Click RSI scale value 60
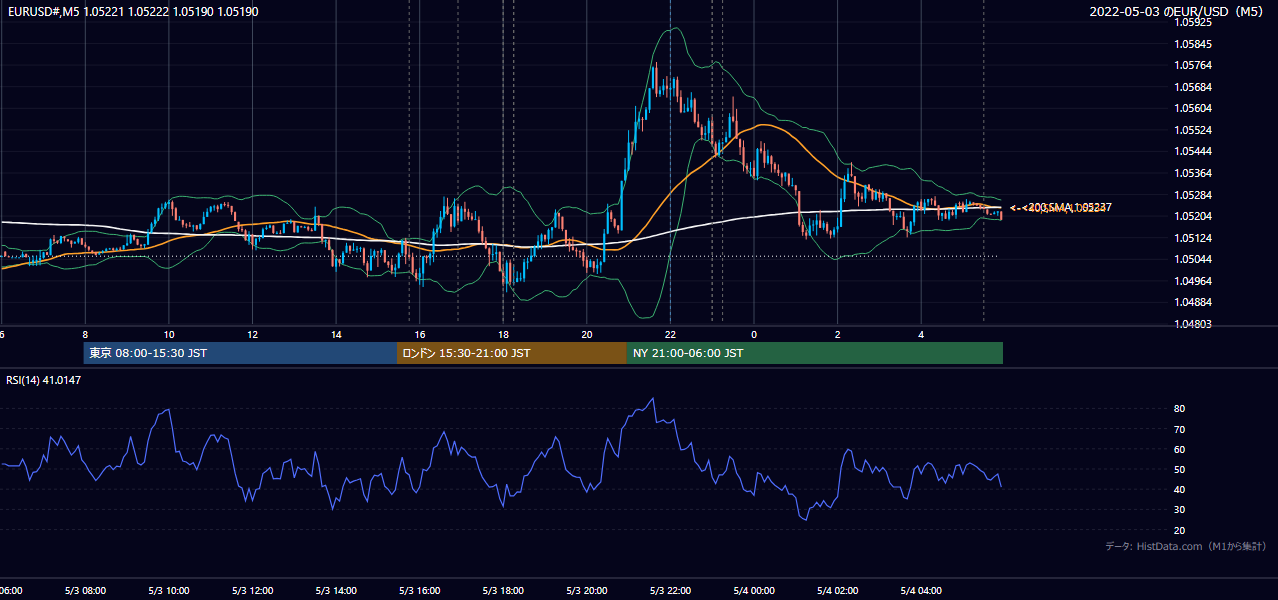 coord(1180,449)
